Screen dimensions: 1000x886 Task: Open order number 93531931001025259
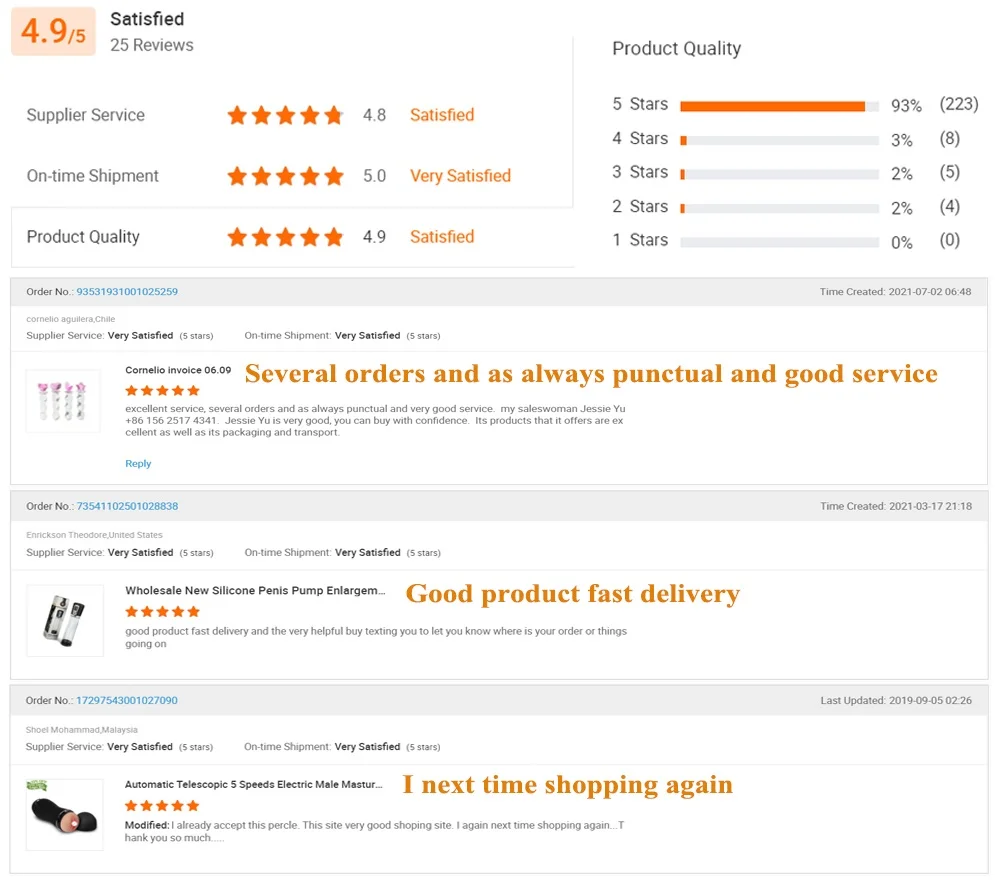pos(127,292)
